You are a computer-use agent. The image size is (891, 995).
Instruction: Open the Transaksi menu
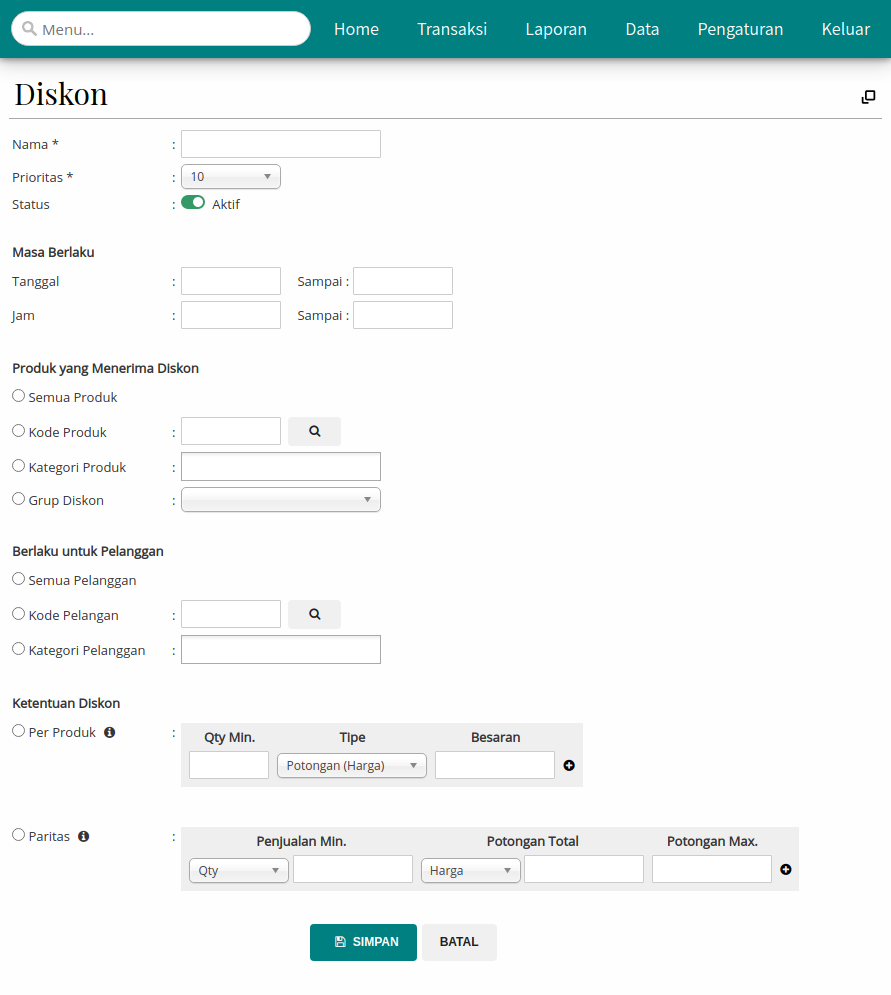[x=452, y=29]
